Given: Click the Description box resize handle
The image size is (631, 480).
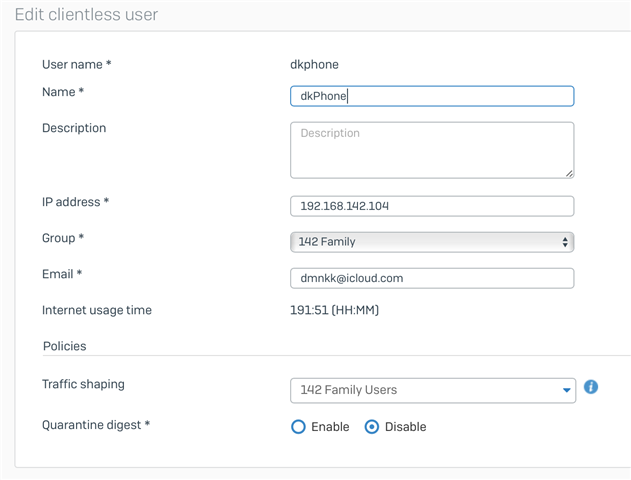Looking at the screenshot, I should point(569,173).
